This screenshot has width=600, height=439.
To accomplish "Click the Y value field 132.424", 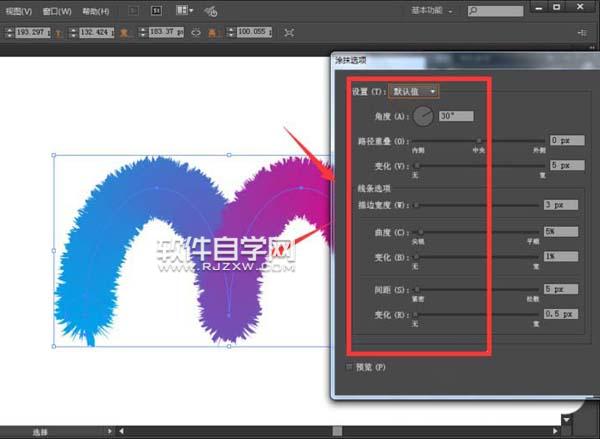I will pos(96,33).
